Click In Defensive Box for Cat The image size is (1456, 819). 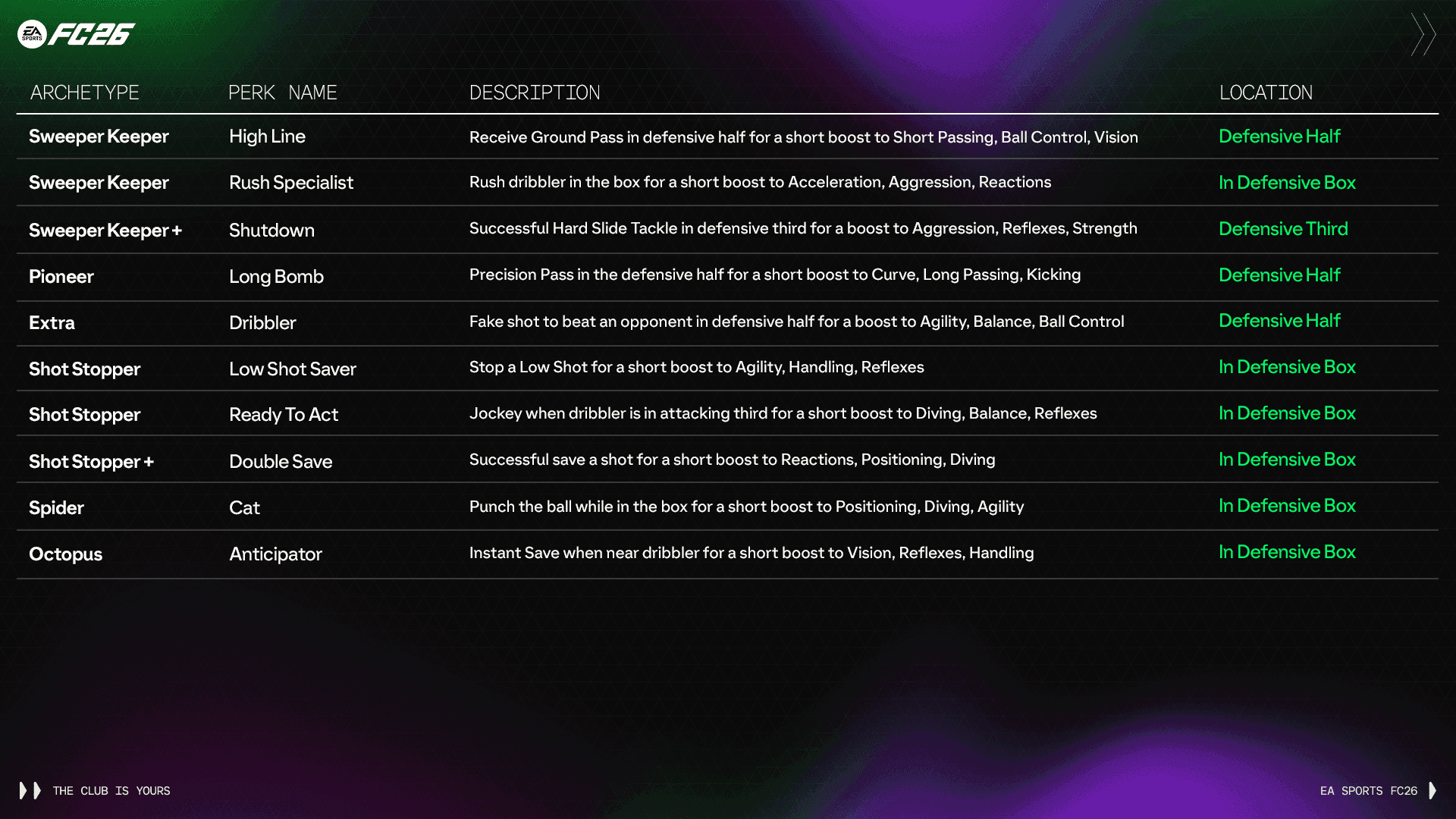pos(1287,506)
